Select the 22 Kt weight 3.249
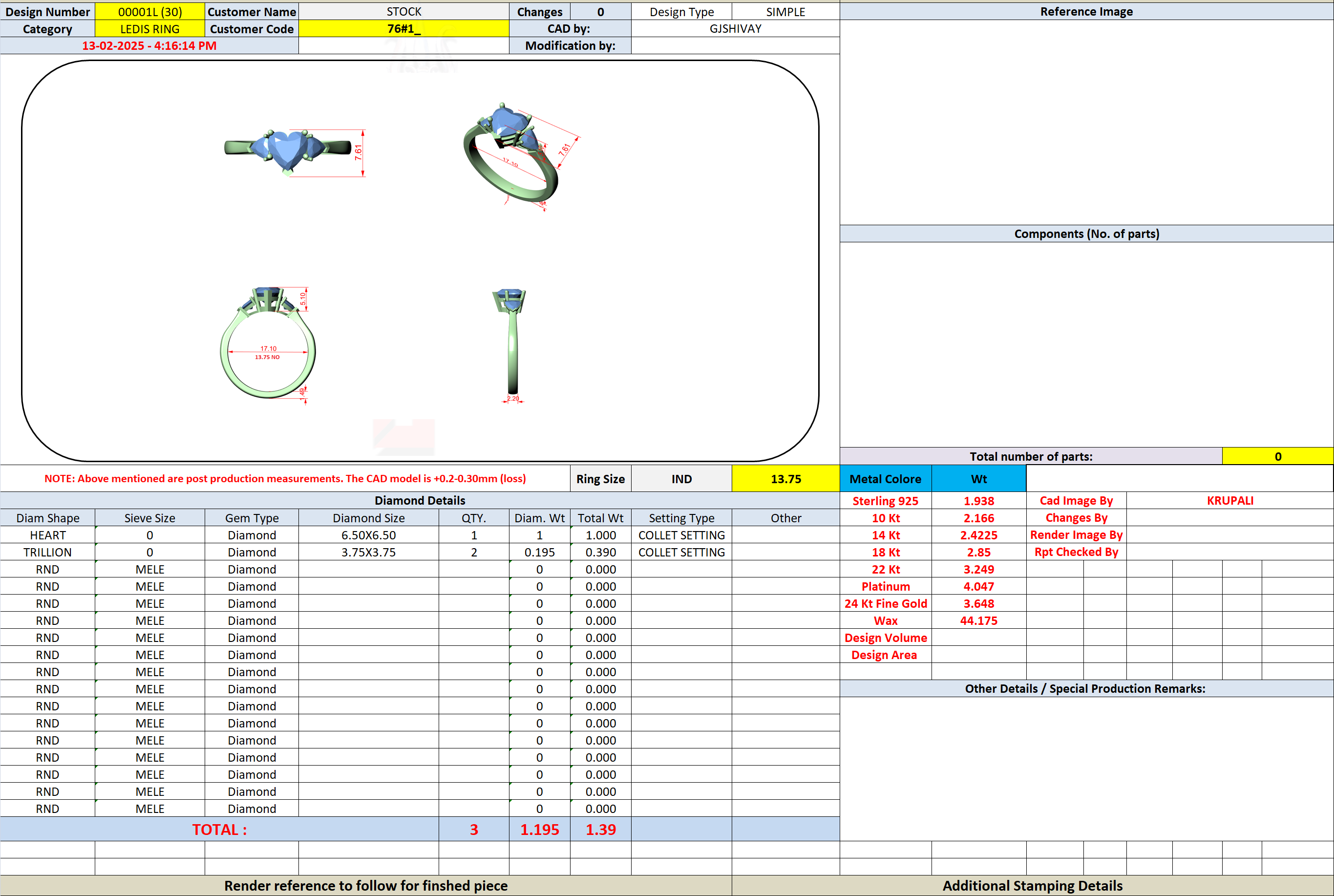 [x=979, y=569]
